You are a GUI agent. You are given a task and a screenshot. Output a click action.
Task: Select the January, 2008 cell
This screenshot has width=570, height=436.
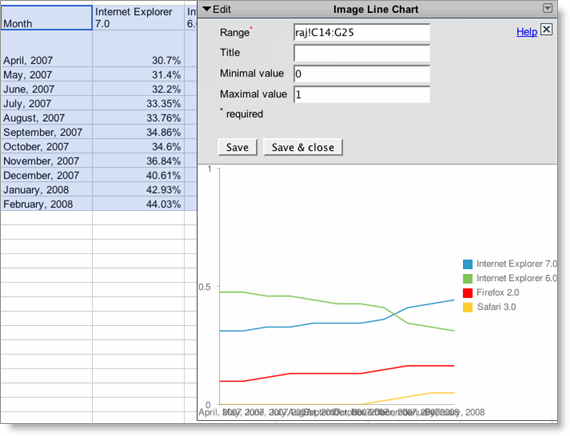pyautogui.click(x=47, y=190)
